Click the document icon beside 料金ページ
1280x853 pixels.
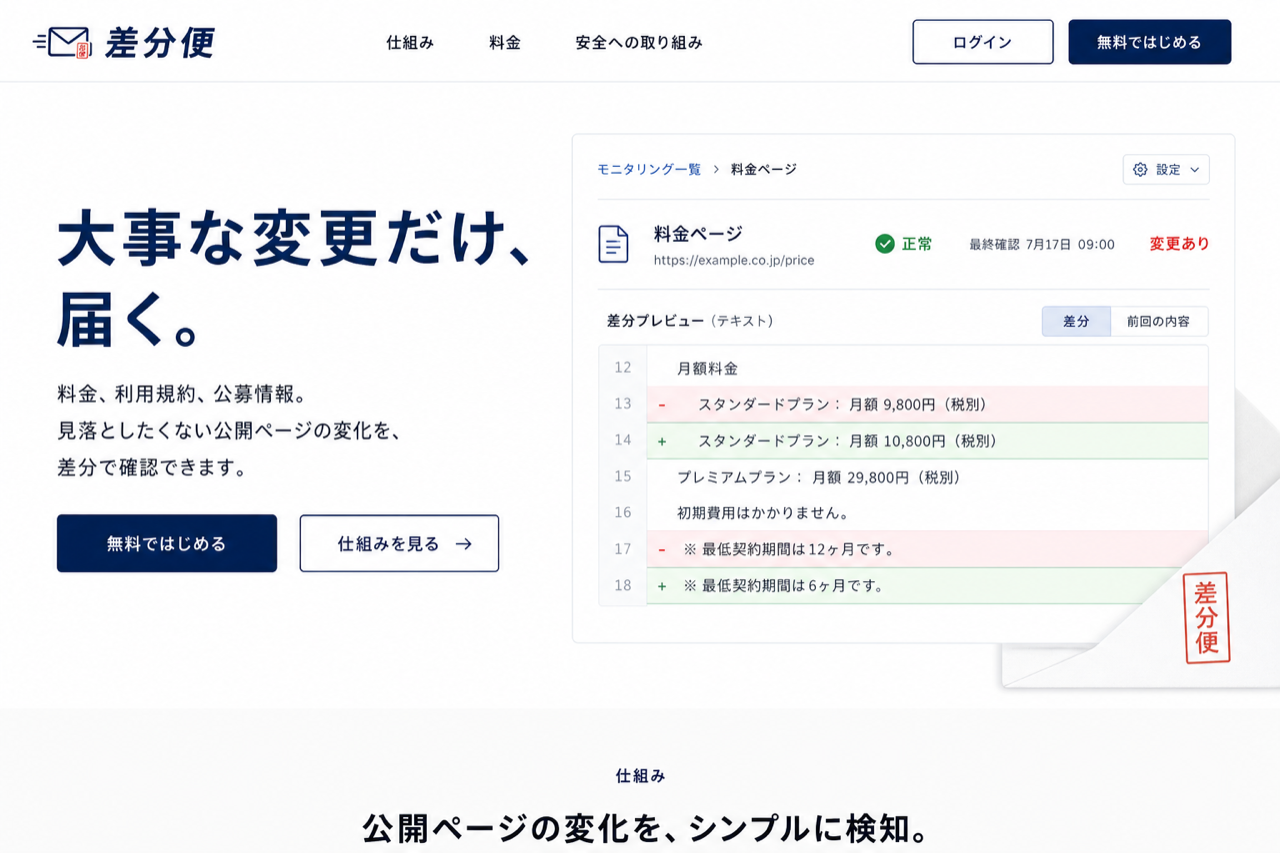pos(613,244)
